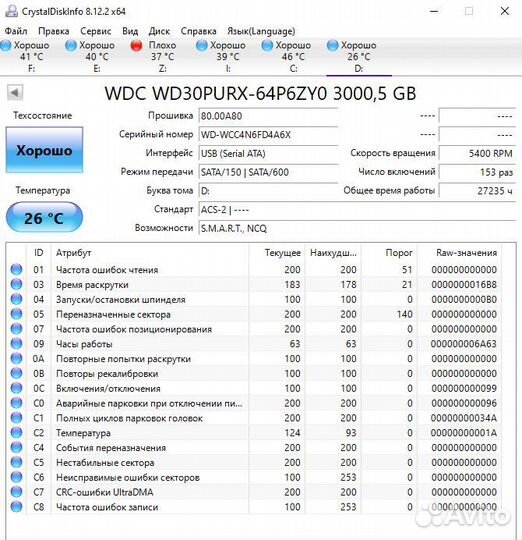Viewport: 522px width, 540px height.
Task: Open the Справка menu
Action: pos(199,31)
